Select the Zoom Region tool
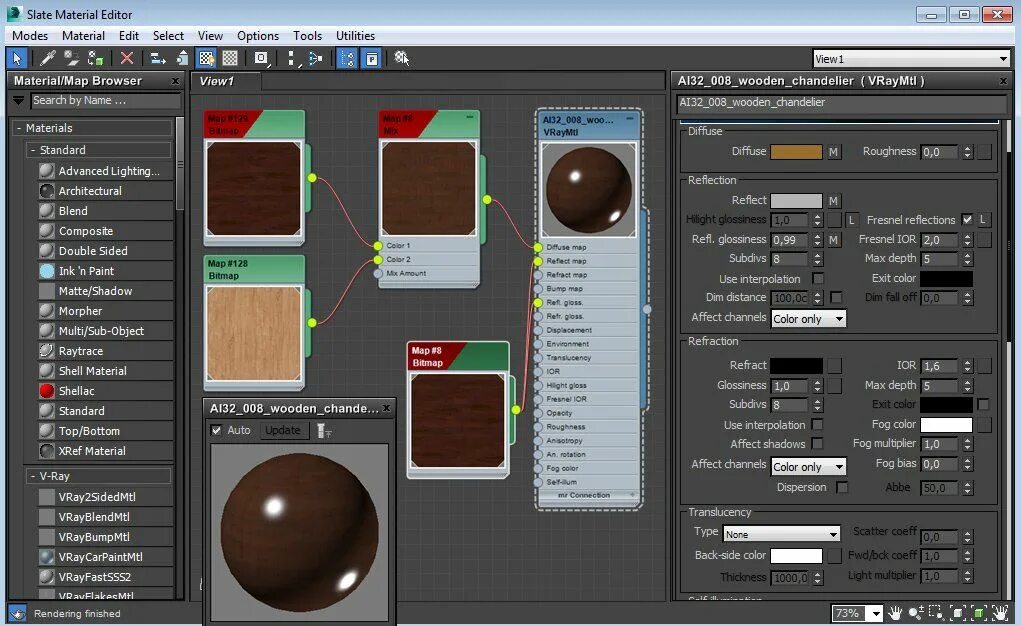This screenshot has width=1021, height=626. click(x=936, y=613)
